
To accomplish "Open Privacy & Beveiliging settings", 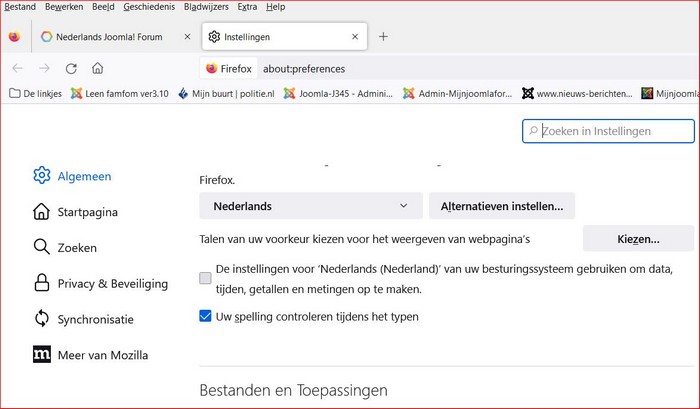I will [100, 283].
